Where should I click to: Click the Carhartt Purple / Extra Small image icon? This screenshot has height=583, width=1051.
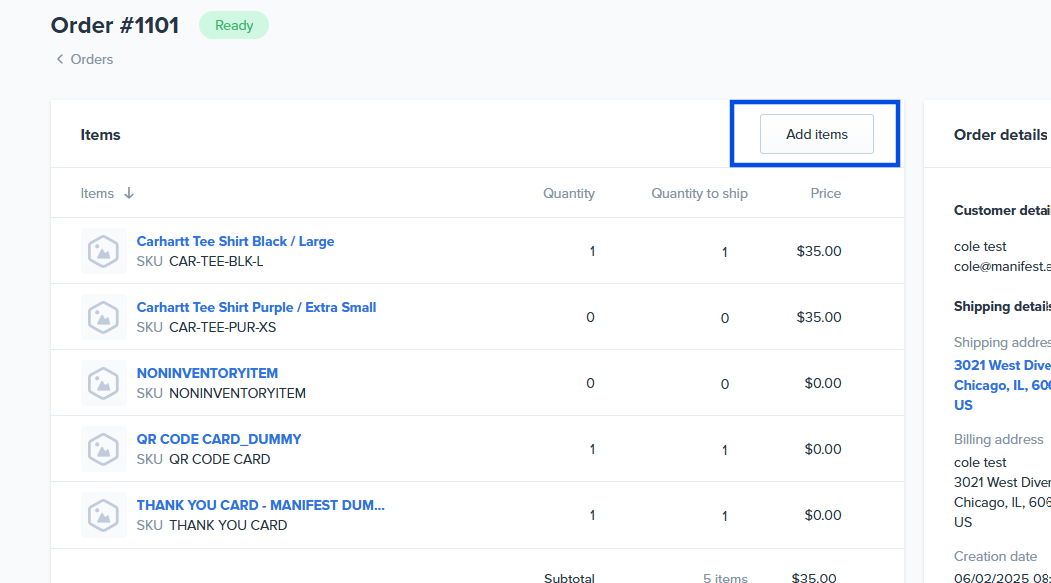click(103, 317)
